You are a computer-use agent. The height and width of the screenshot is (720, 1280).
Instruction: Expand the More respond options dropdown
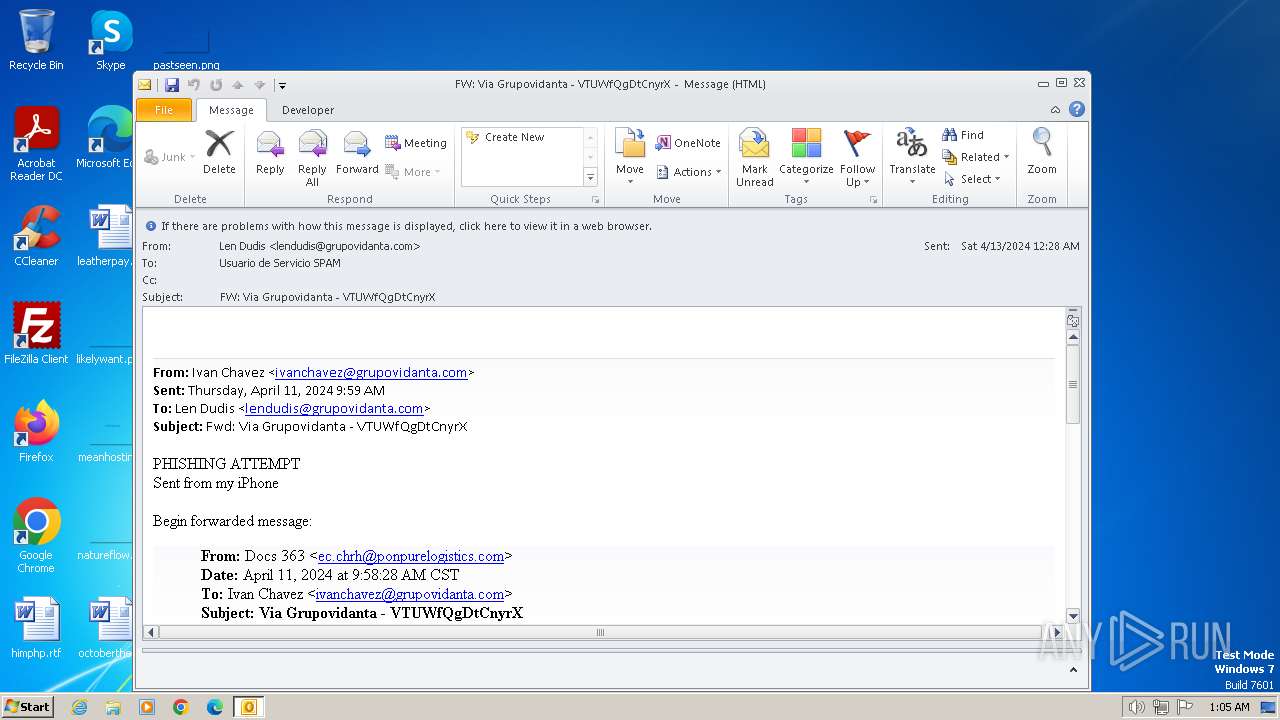413,172
